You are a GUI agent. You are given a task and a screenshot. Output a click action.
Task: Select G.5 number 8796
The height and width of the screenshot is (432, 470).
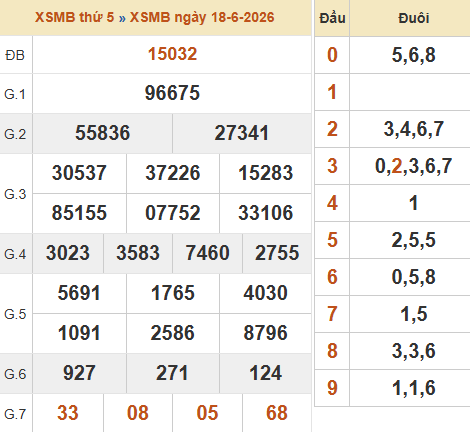point(266,333)
